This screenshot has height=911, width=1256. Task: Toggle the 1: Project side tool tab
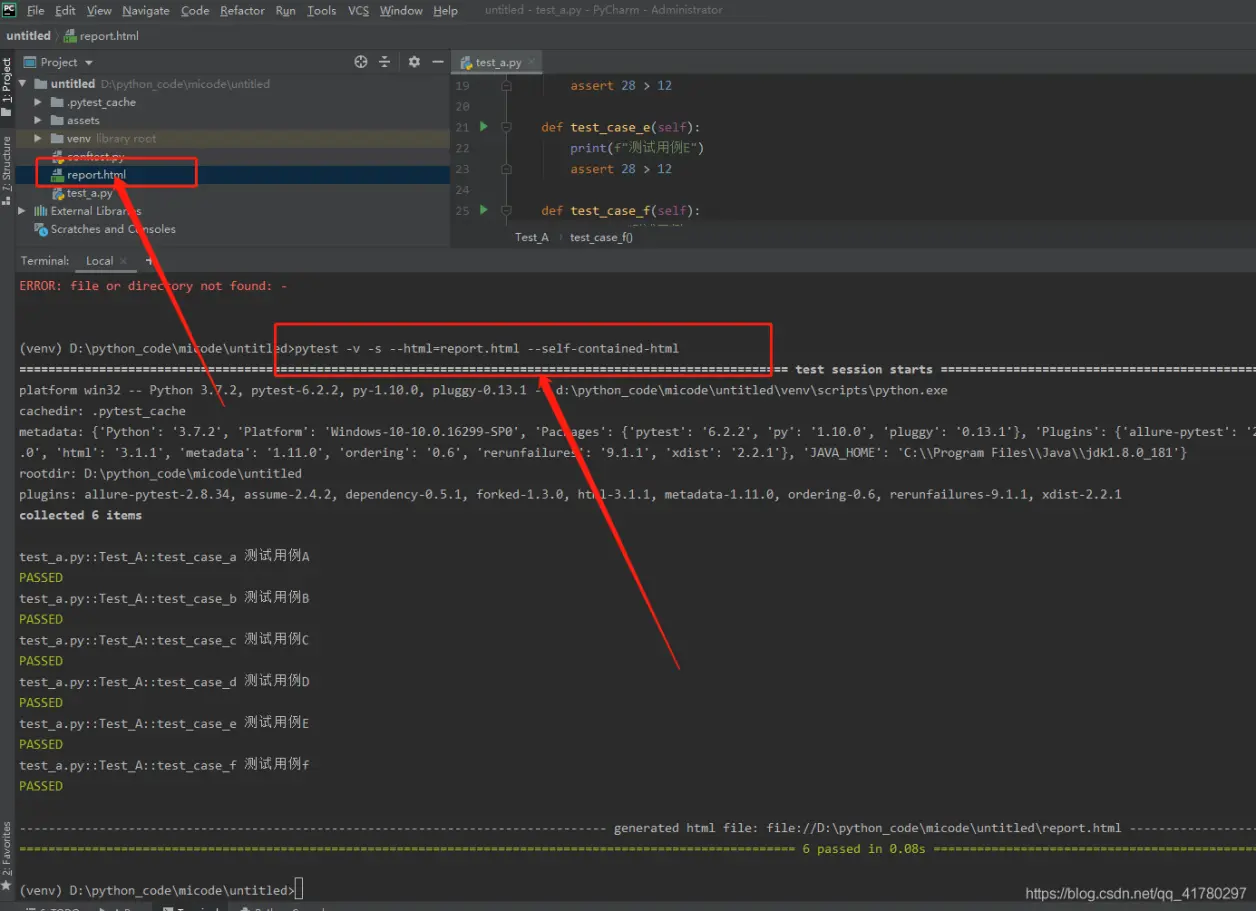pos(7,86)
